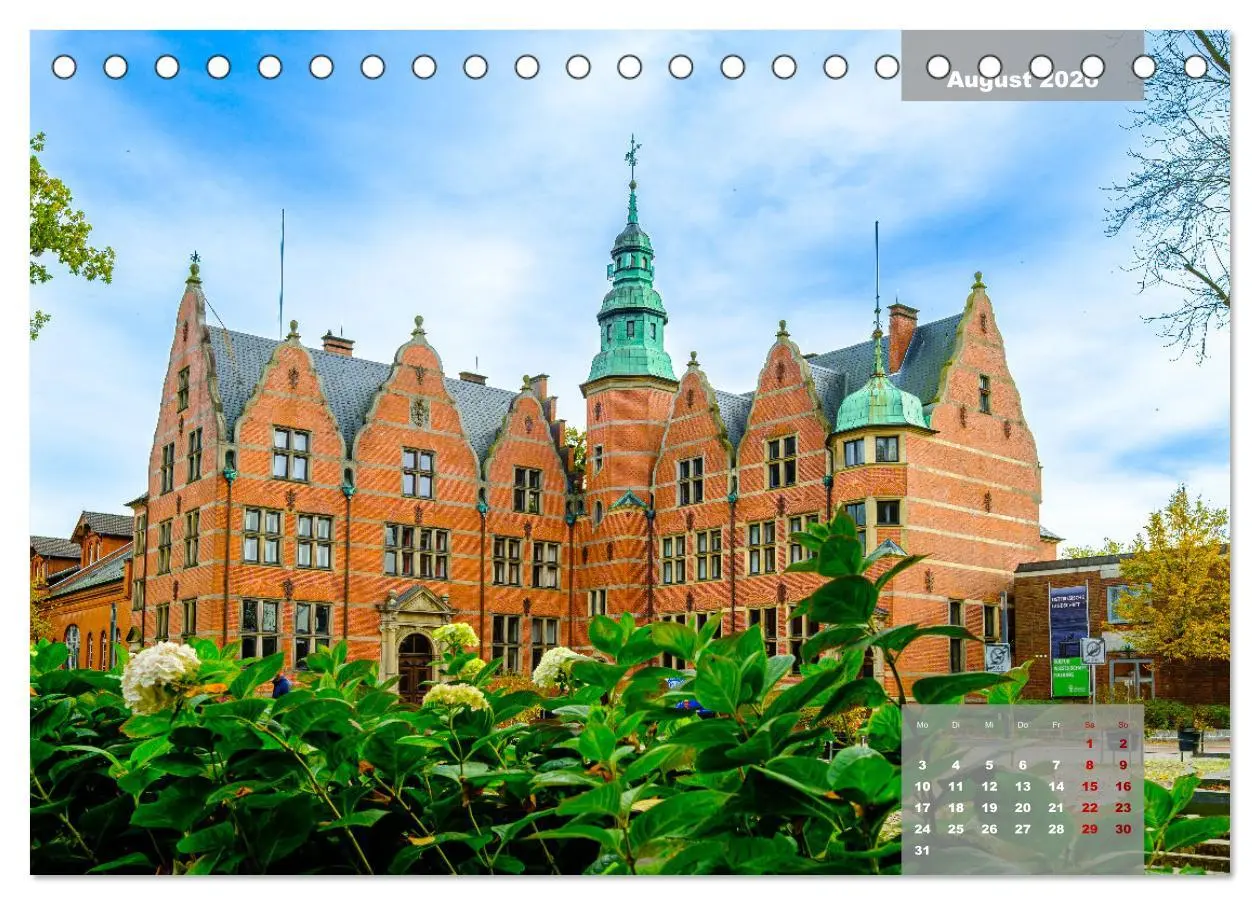Choose red date 9 in the calendar
The width and height of the screenshot is (1260, 905).
1123,765
